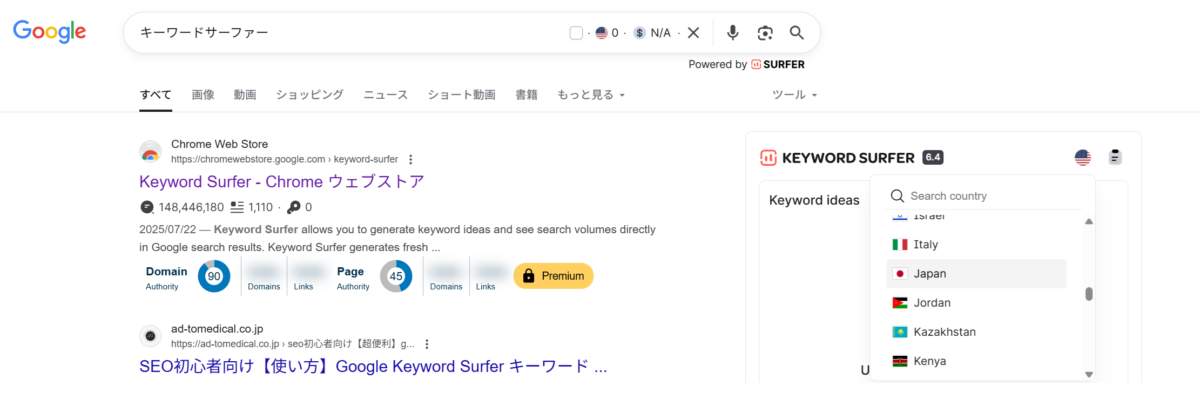Click the key icon showing 0 keywords
The image size is (1200, 406).
tap(293, 208)
